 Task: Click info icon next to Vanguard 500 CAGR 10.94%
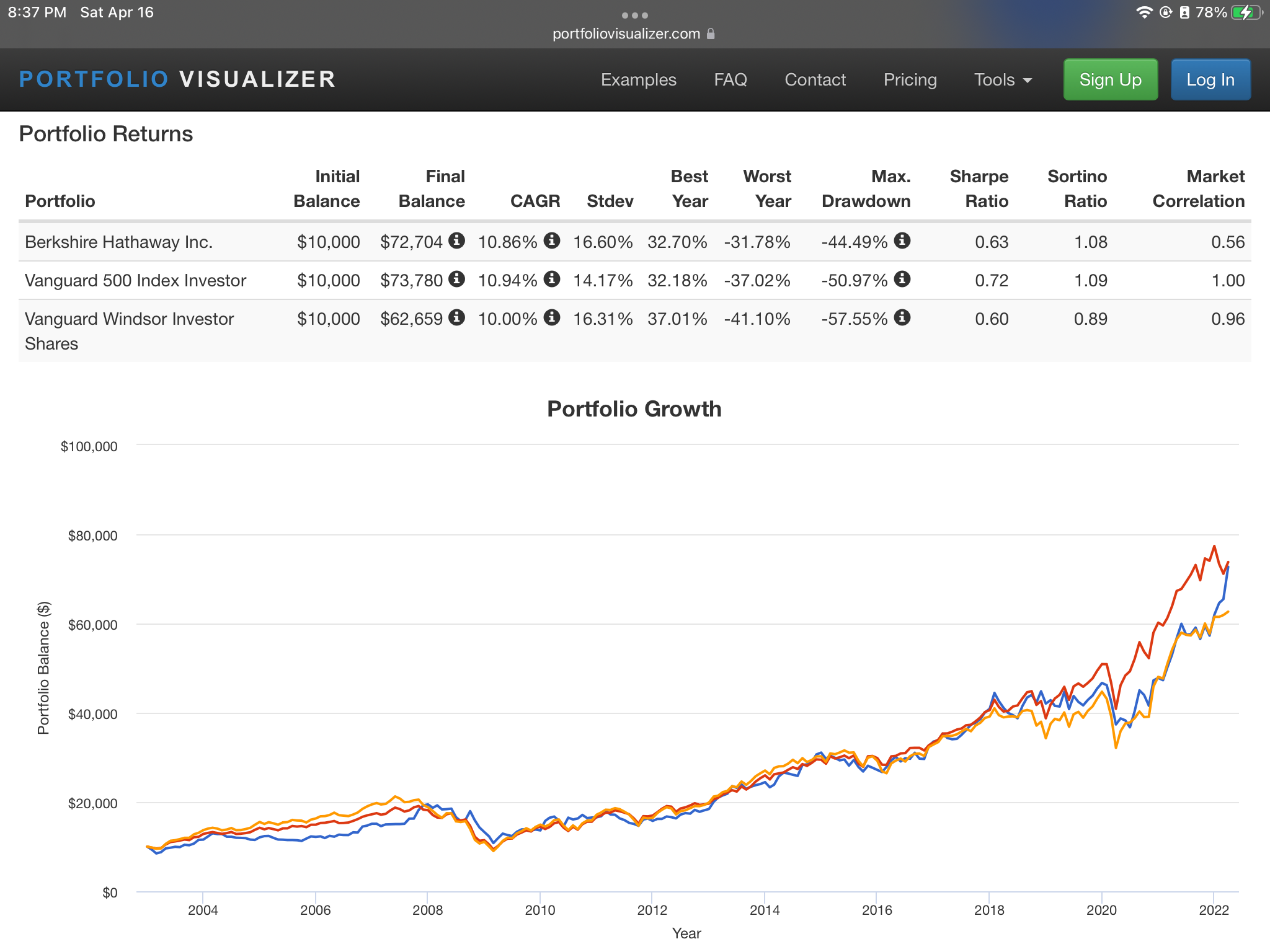point(552,279)
